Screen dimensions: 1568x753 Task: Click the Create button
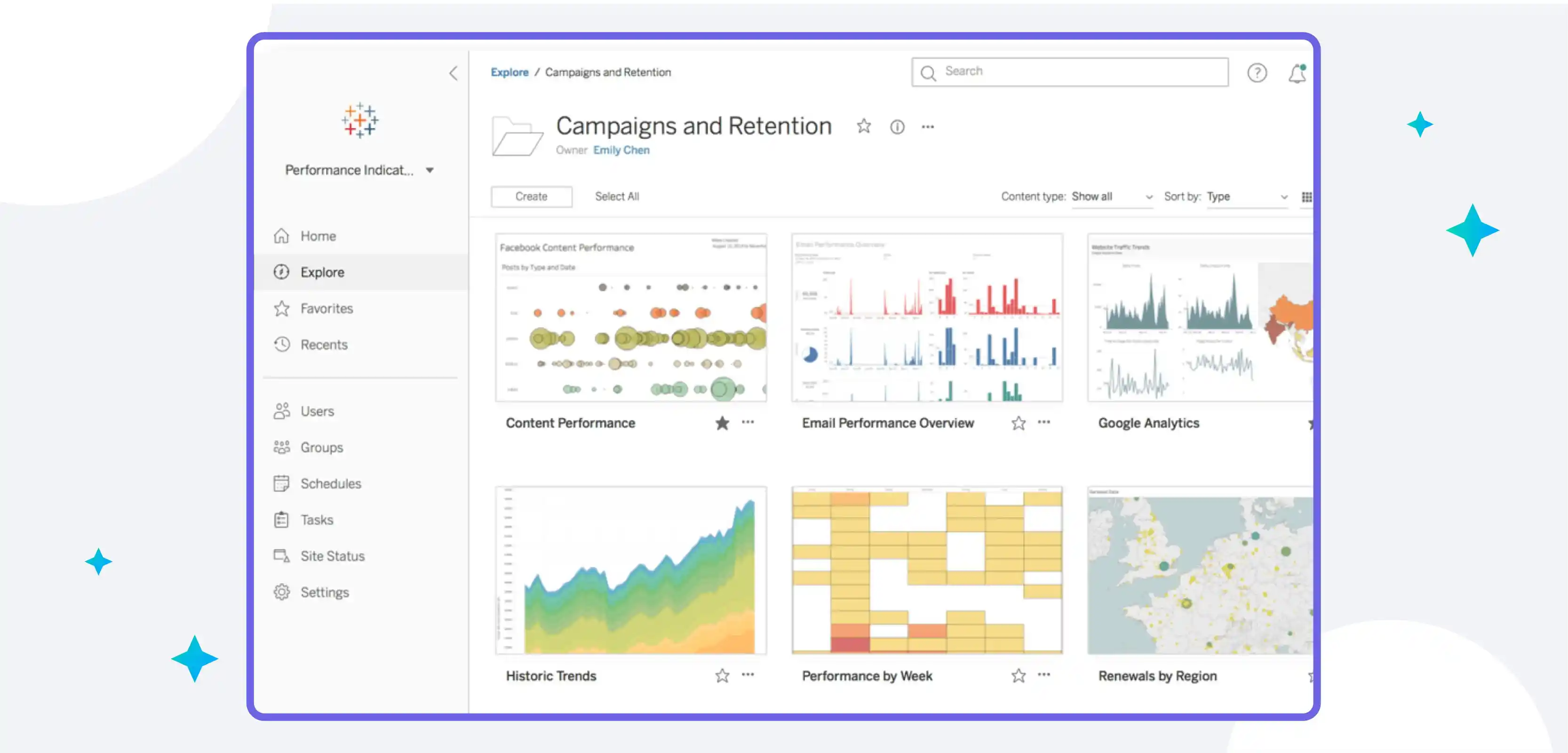[x=531, y=196]
